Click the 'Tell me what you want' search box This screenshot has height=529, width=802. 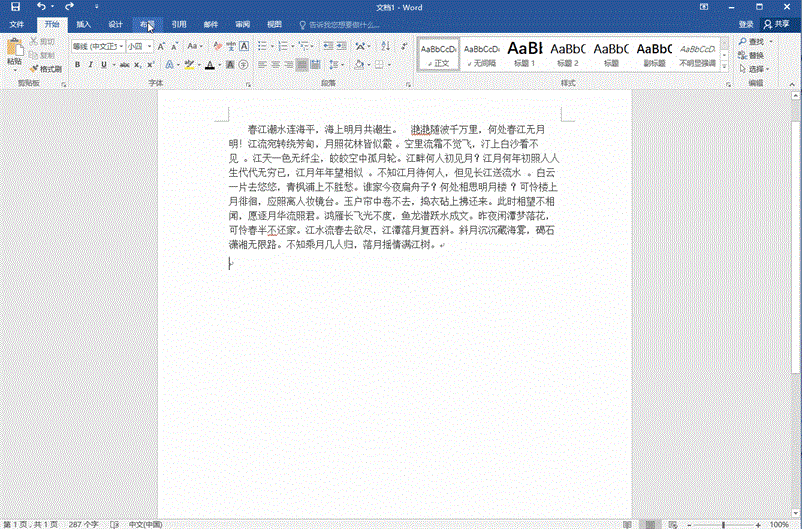[344, 24]
